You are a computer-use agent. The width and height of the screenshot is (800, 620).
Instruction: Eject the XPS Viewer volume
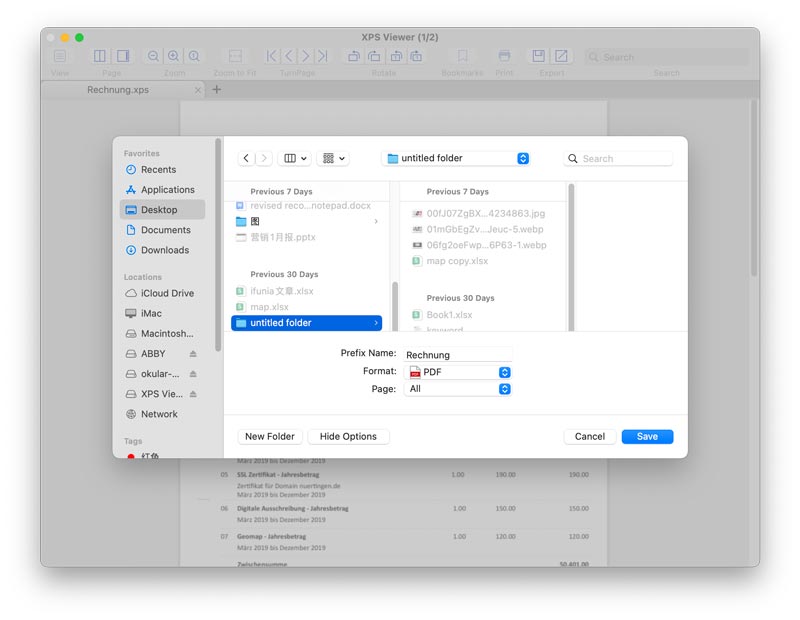point(193,394)
